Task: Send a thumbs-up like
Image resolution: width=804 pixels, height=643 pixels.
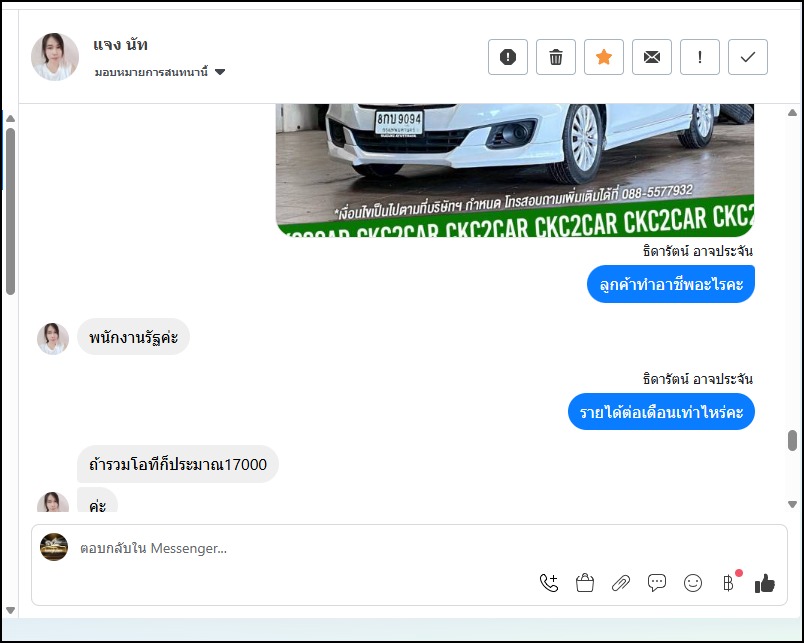Action: point(765,583)
